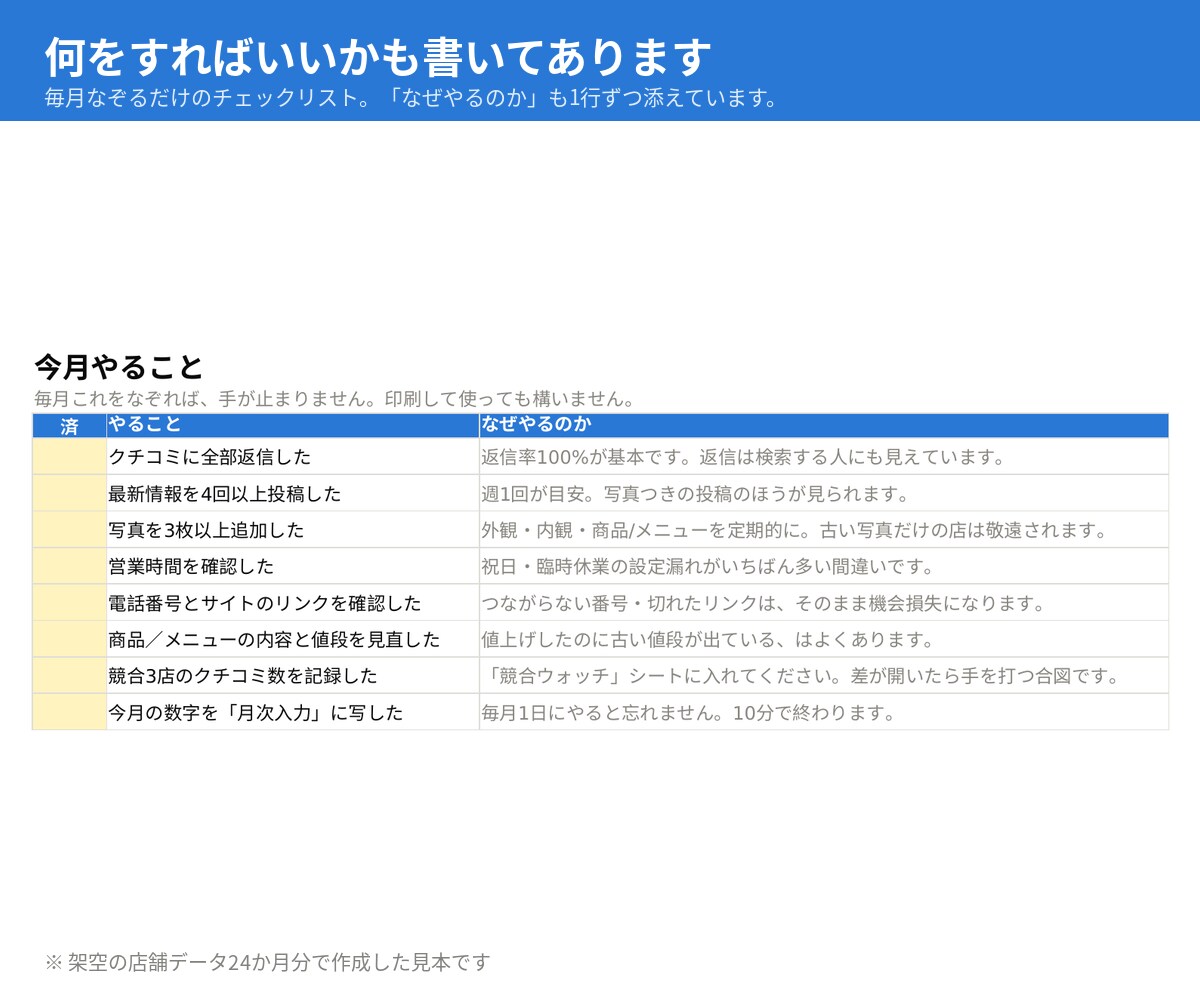The height and width of the screenshot is (990, 1200).
Task: Select the reason starting 祝日・臨時休業の設定漏れ
Action: 824,566
